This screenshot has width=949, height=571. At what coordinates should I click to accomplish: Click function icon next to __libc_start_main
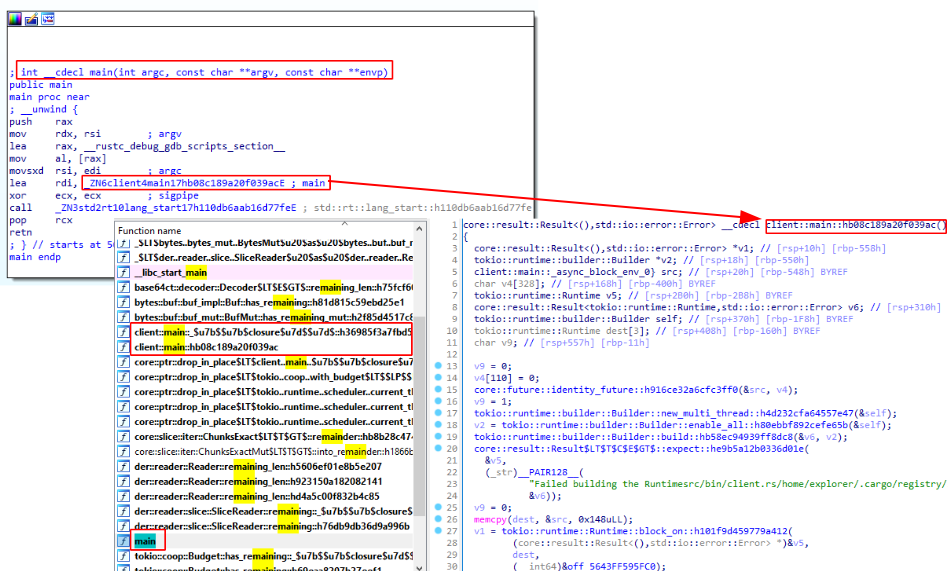pyautogui.click(x=124, y=272)
